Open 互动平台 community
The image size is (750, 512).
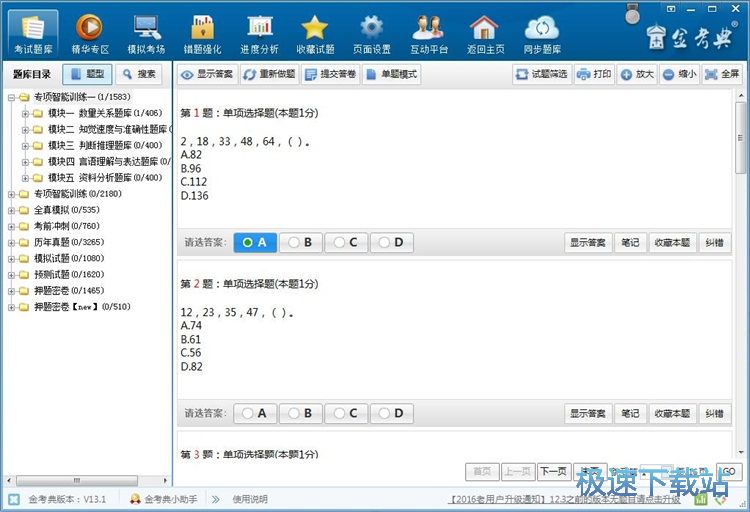pyautogui.click(x=429, y=34)
